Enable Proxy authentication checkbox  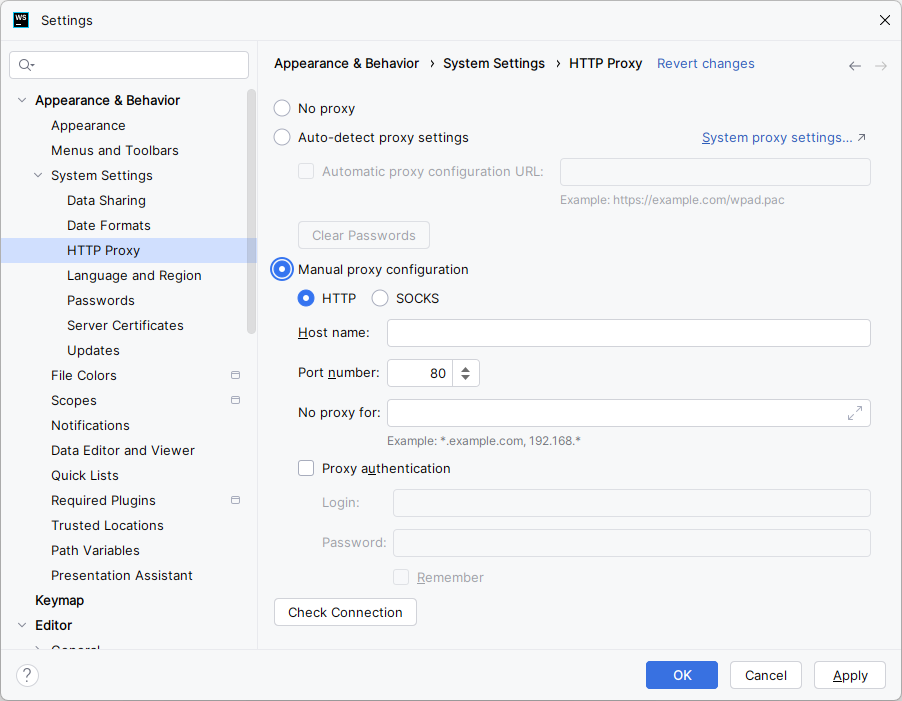click(306, 468)
